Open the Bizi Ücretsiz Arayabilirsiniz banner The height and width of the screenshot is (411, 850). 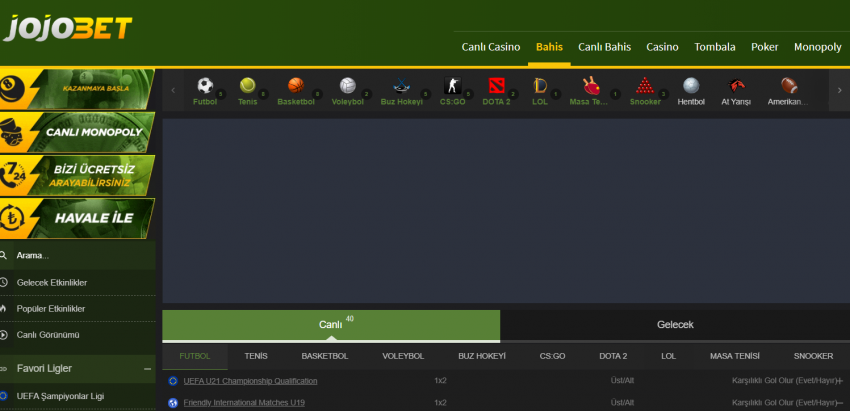(76, 176)
